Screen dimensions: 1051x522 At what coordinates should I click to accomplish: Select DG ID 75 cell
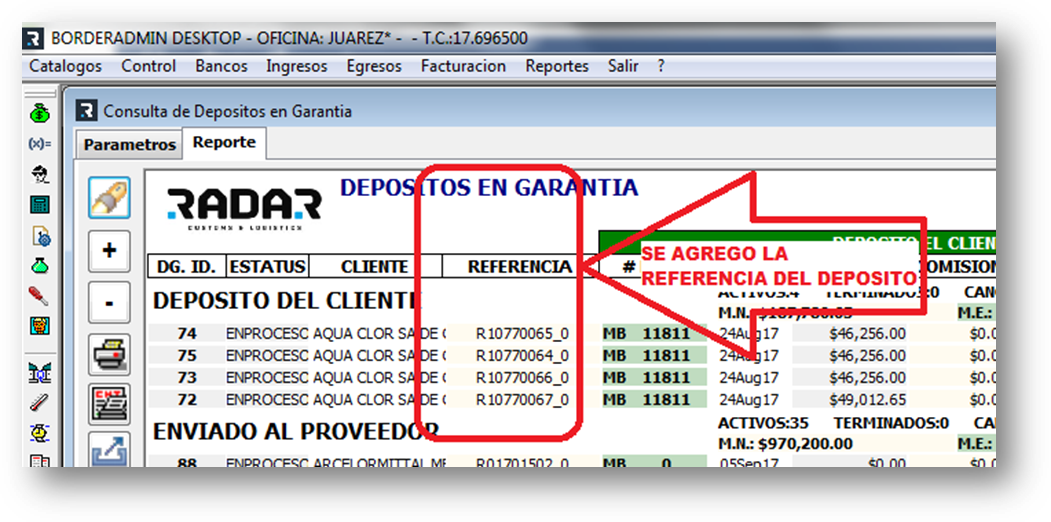pos(187,355)
